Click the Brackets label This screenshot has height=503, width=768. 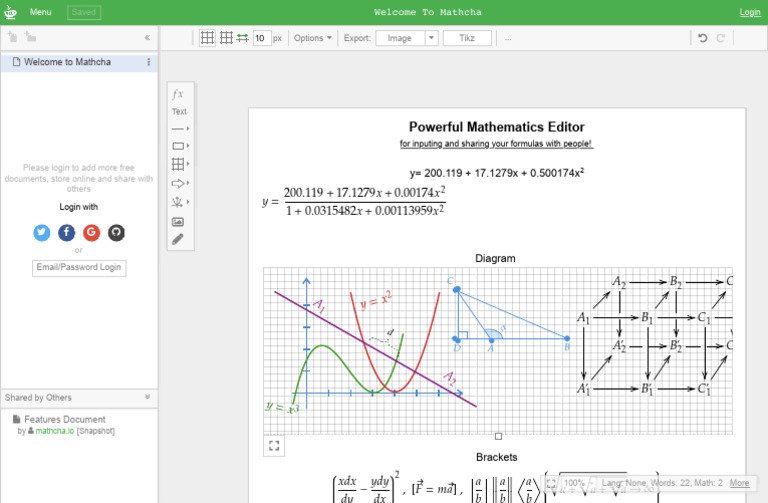pyautogui.click(x=497, y=457)
